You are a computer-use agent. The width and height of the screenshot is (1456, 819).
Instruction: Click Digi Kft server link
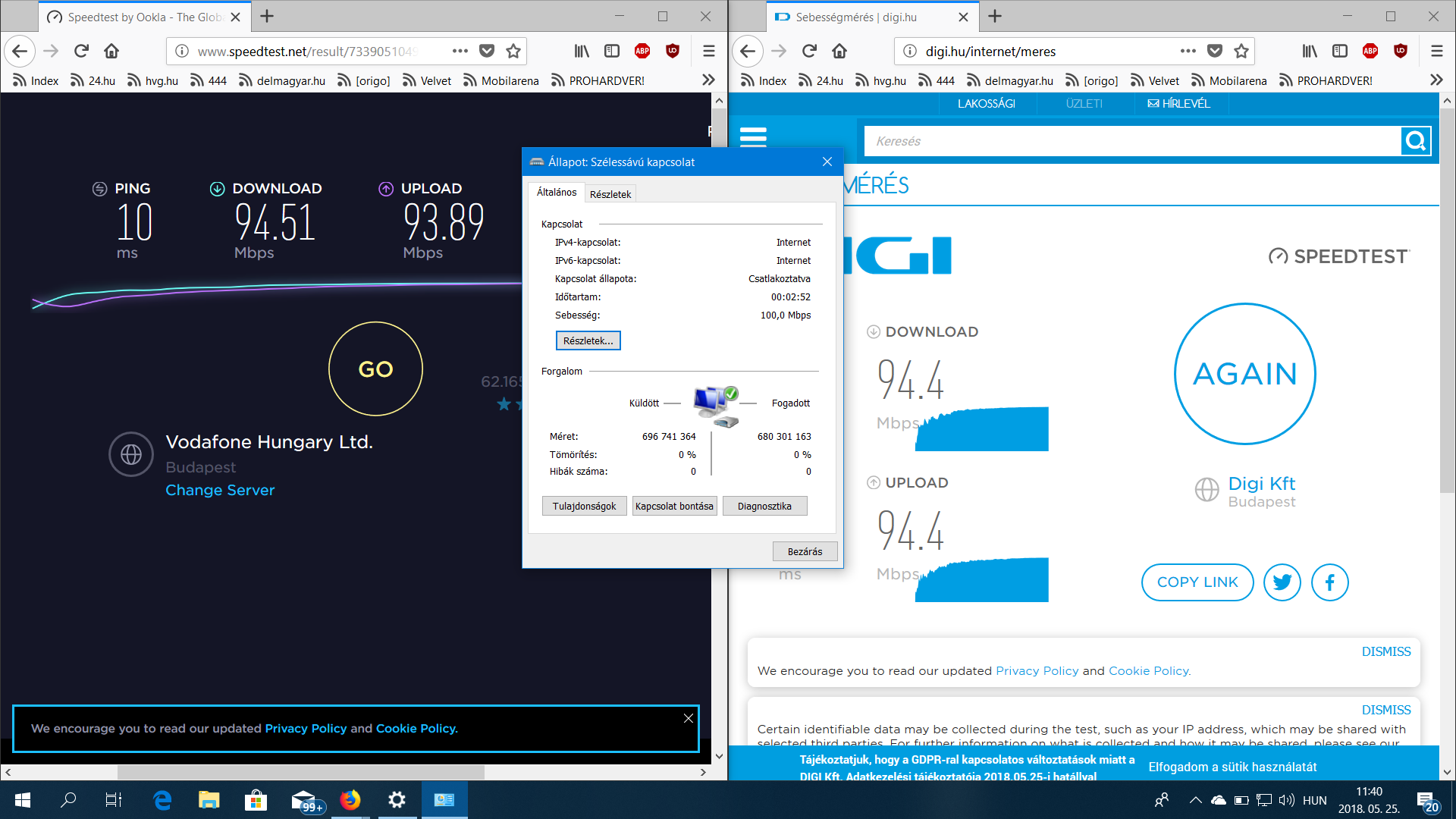click(1261, 483)
